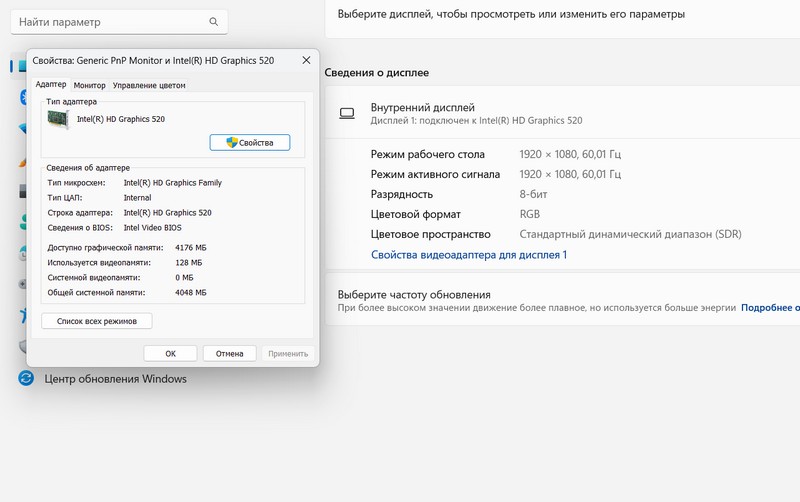The width and height of the screenshot is (800, 502).
Task: Click the Внутренний дисплей heading
Action: coord(422,107)
